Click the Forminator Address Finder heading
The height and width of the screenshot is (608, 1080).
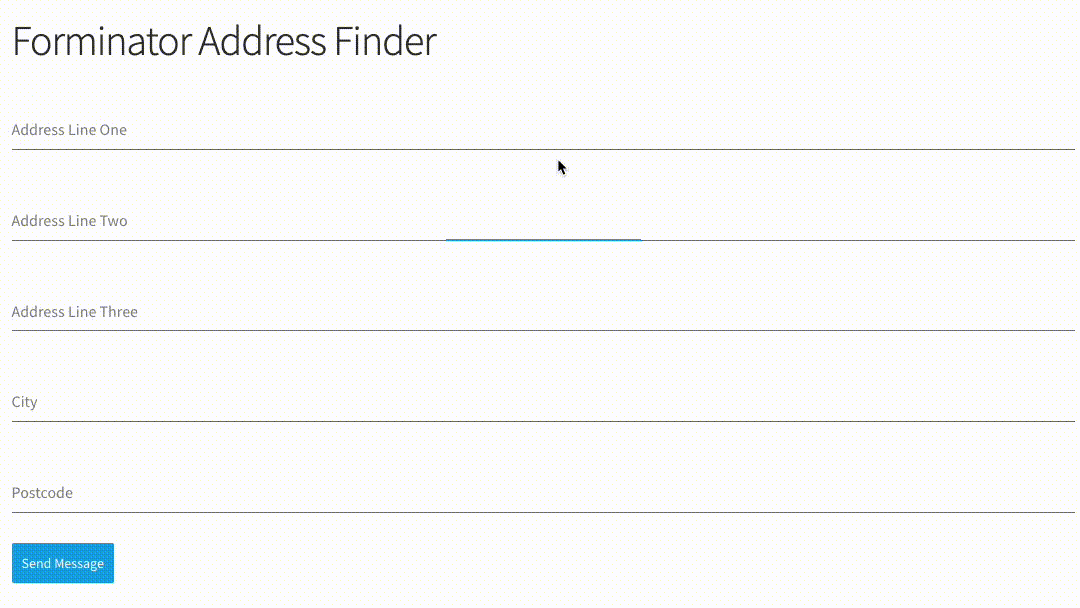(x=223, y=42)
